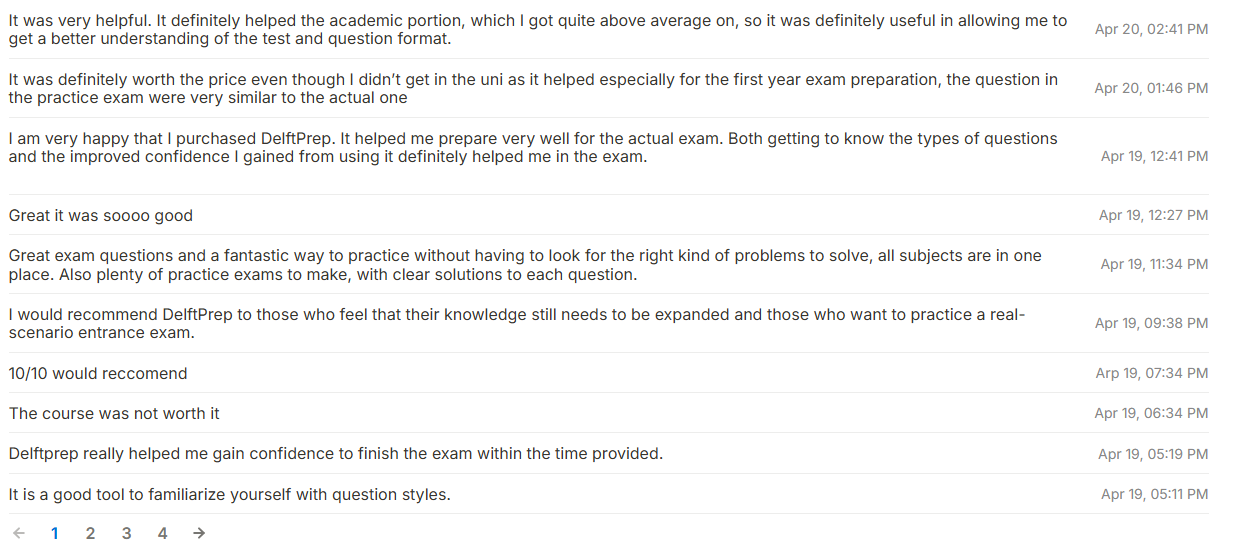Click the Apr 19, 05:11 PM timestamp
This screenshot has height=549, width=1236.
pos(1154,495)
